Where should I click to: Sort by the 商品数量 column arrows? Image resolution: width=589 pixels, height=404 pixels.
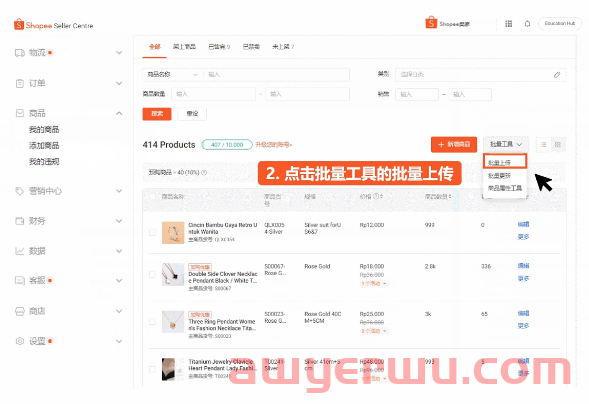[450, 196]
